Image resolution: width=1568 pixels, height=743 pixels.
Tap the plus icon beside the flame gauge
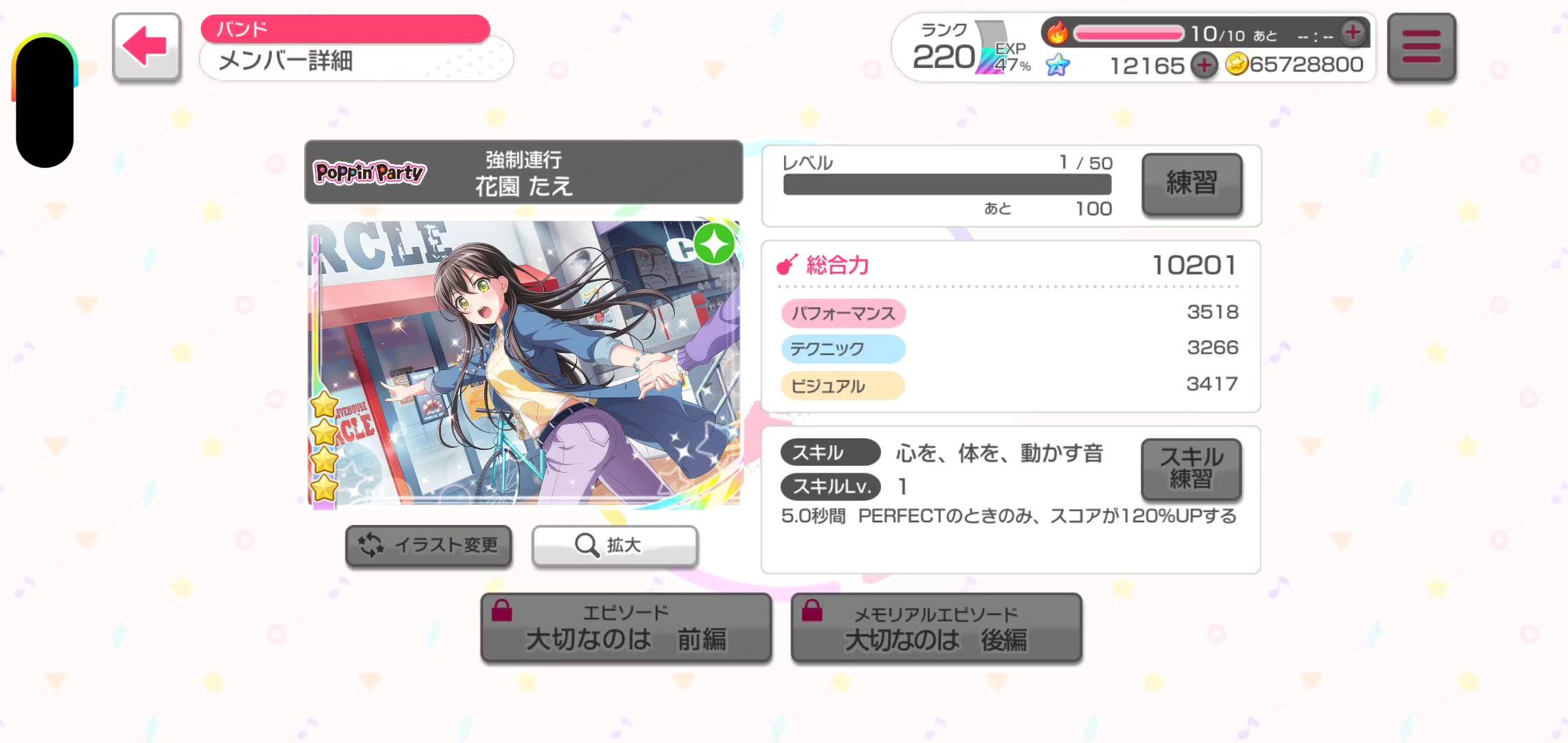[1353, 32]
